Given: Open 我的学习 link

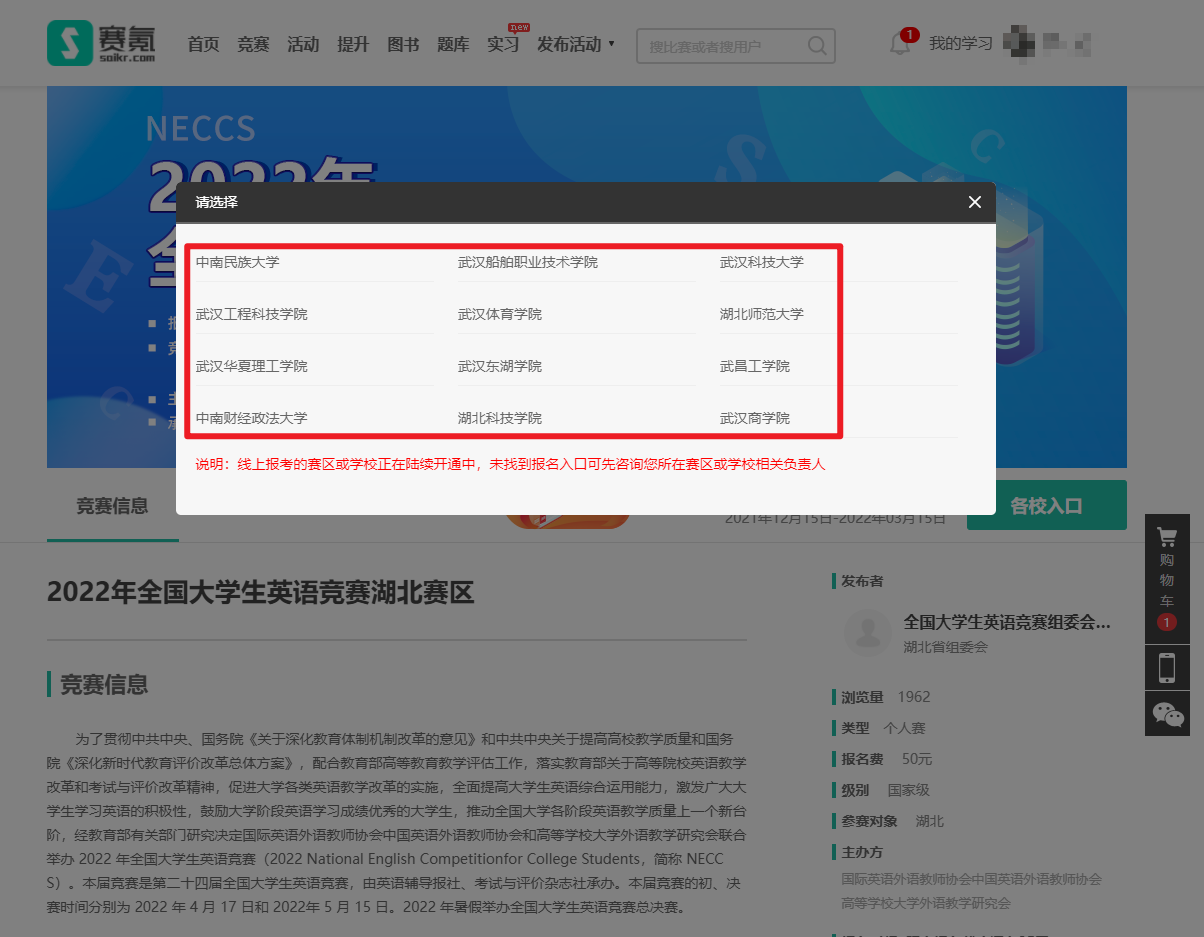Looking at the screenshot, I should click(960, 44).
